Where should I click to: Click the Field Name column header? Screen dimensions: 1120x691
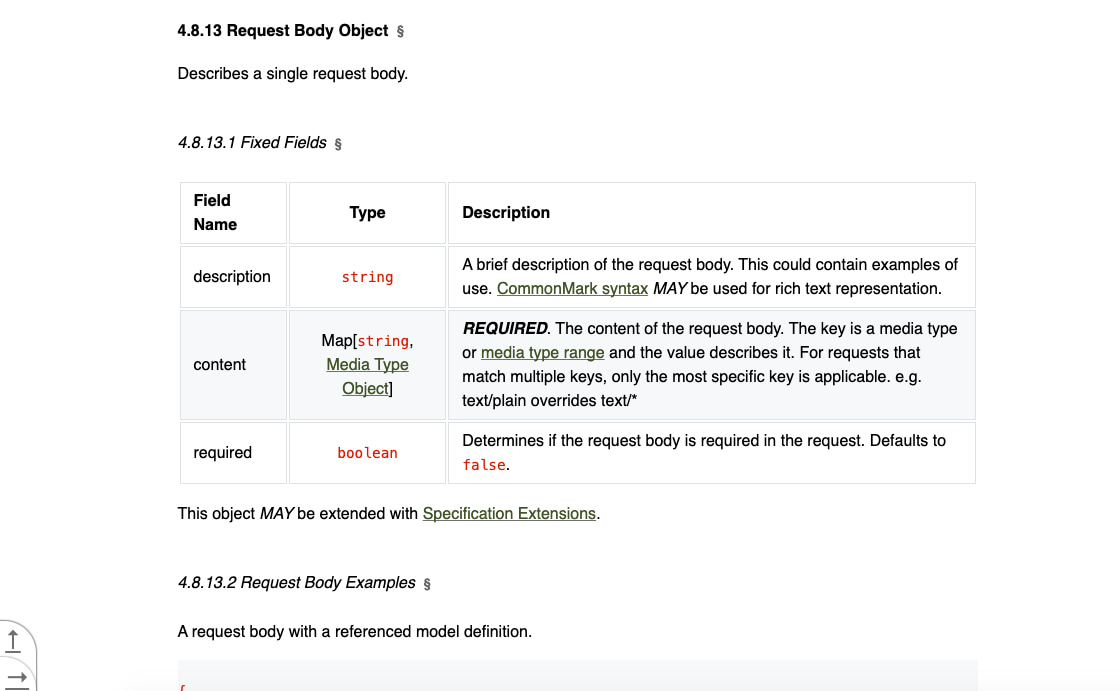pos(215,212)
